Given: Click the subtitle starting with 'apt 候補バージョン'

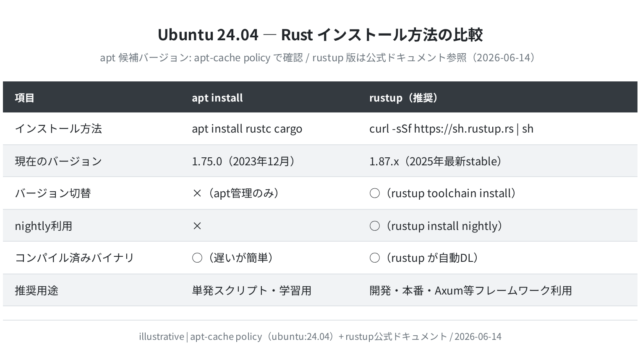Looking at the screenshot, I should [318, 58].
